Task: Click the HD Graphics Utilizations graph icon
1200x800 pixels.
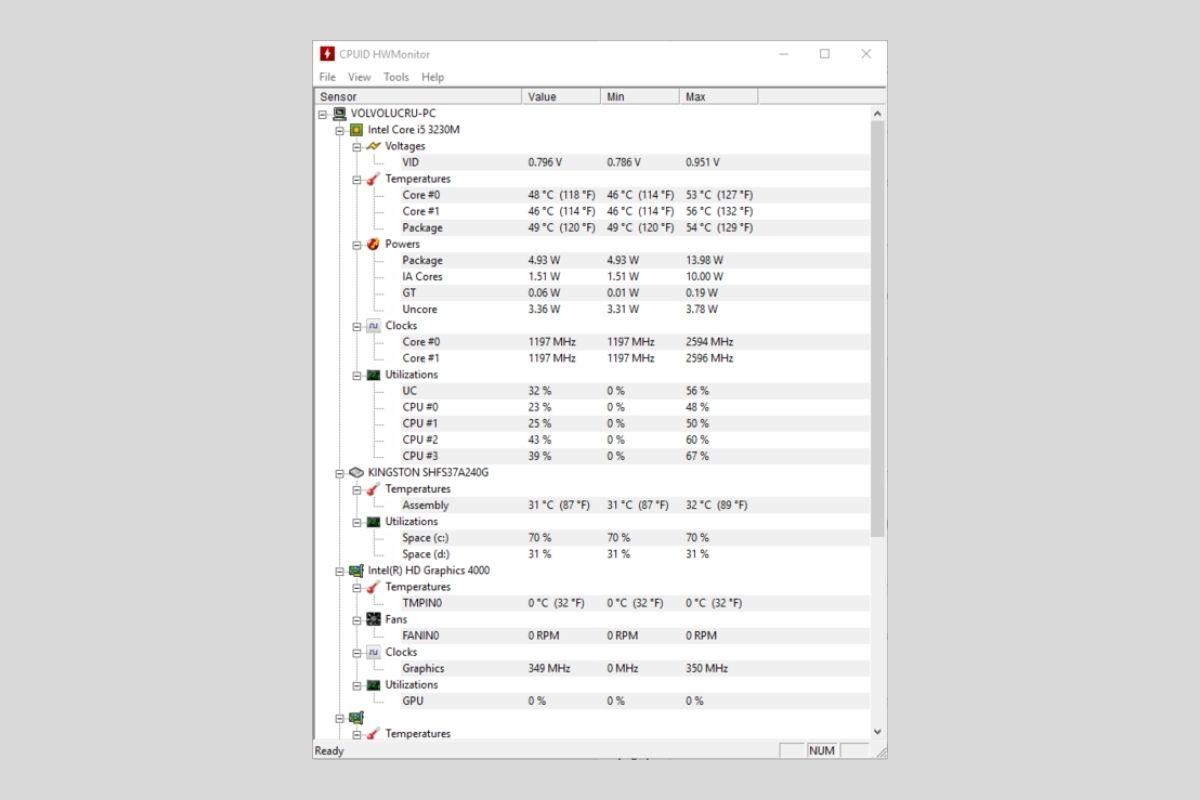Action: 373,685
